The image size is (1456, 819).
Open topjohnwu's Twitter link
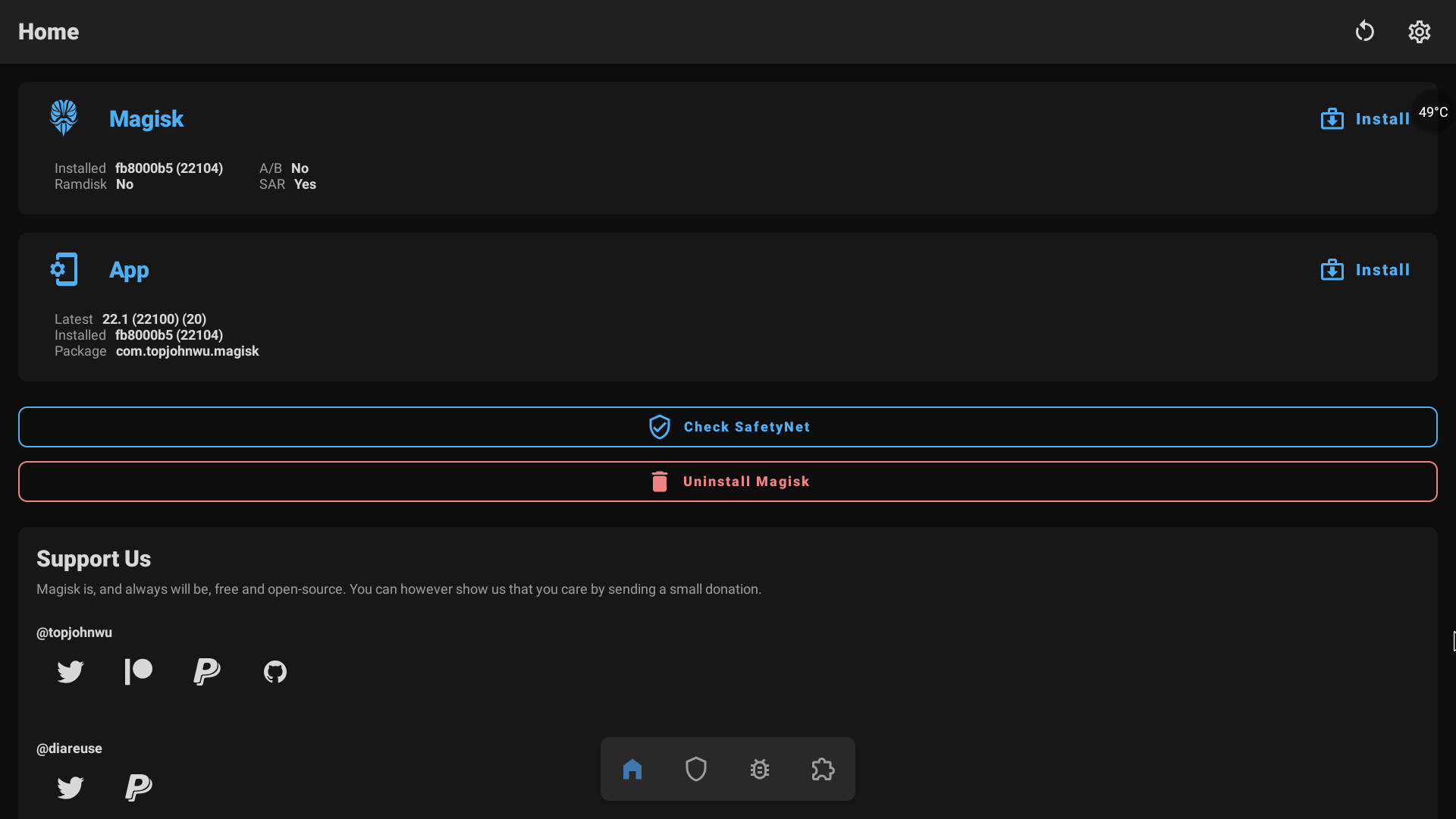coord(71,671)
